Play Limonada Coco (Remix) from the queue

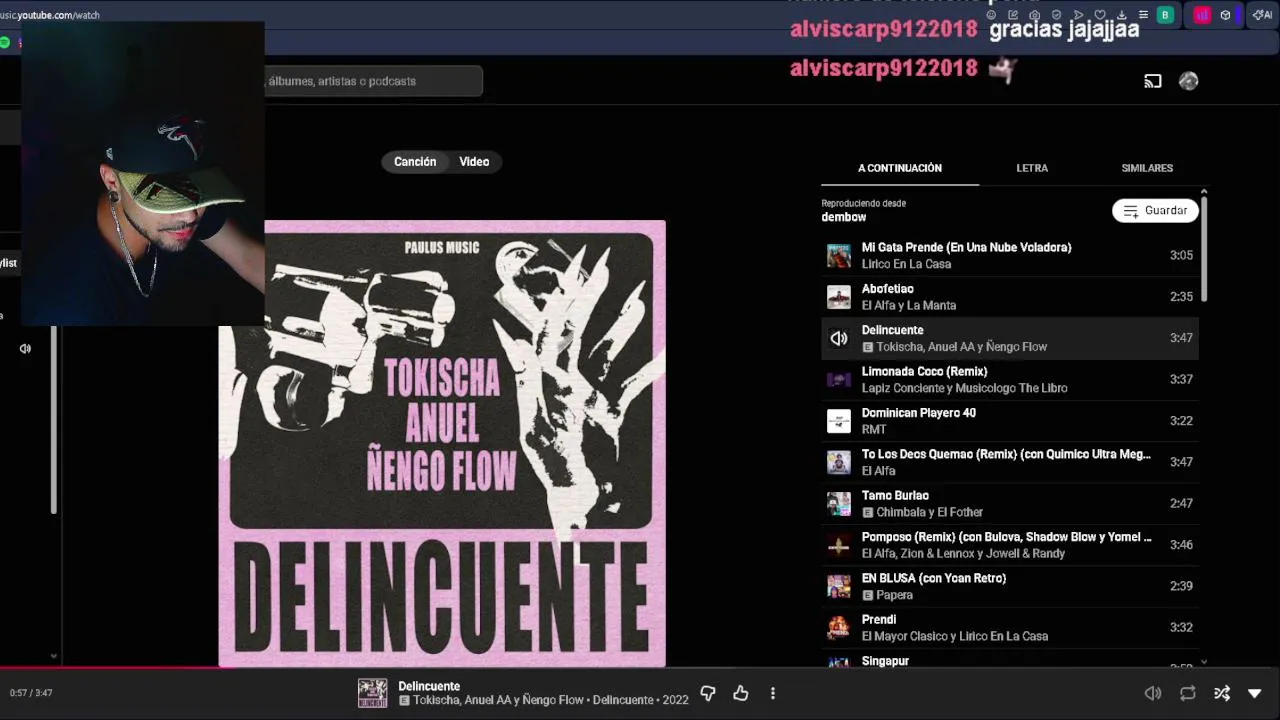point(1010,380)
